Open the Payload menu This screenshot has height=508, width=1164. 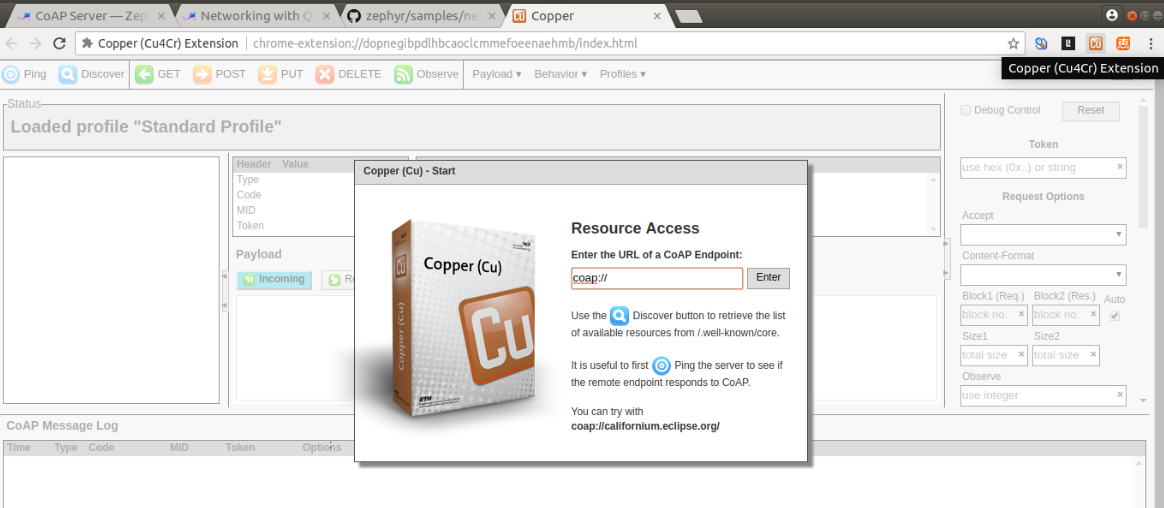pos(497,74)
